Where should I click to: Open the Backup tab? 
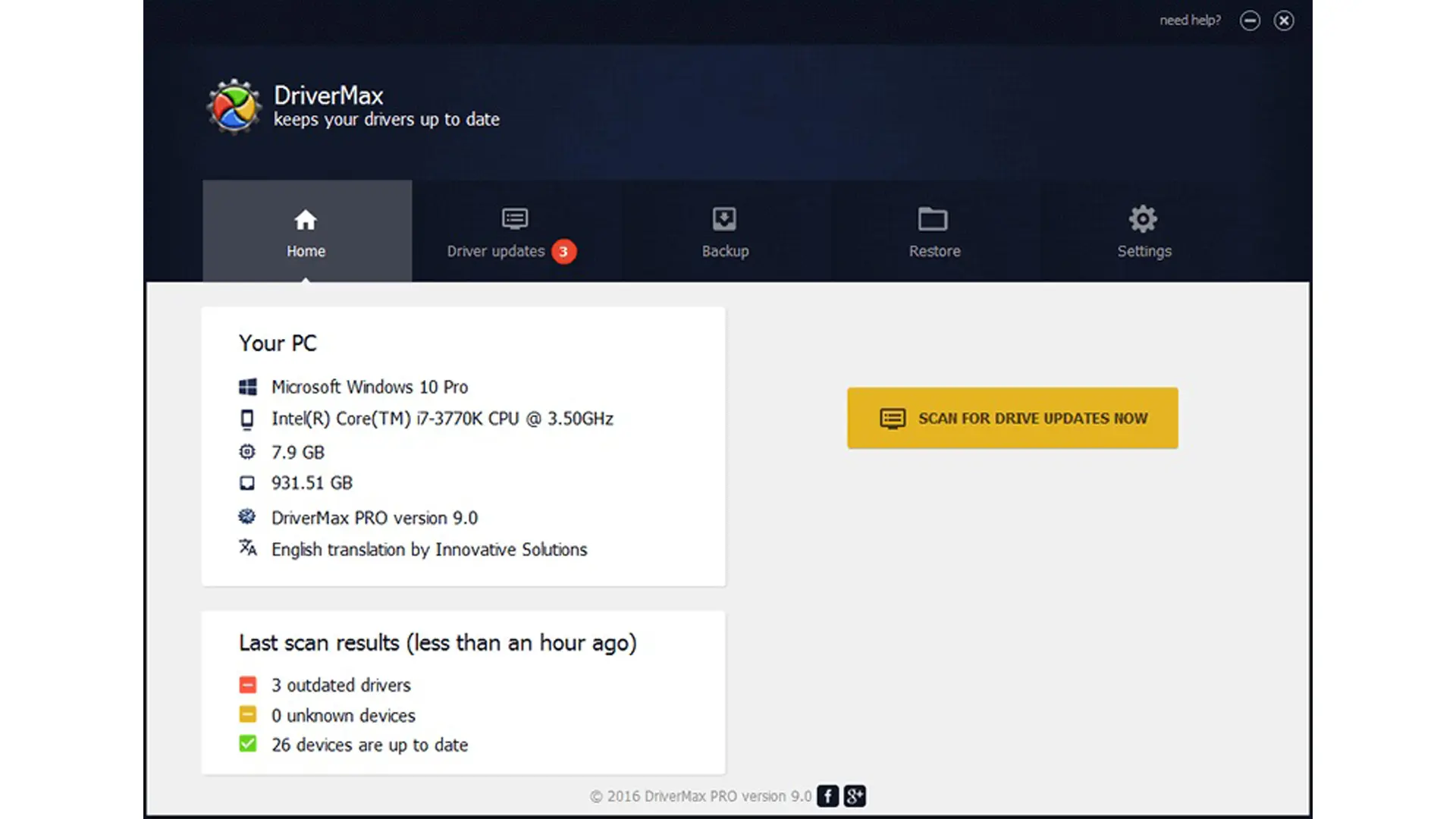725,251
